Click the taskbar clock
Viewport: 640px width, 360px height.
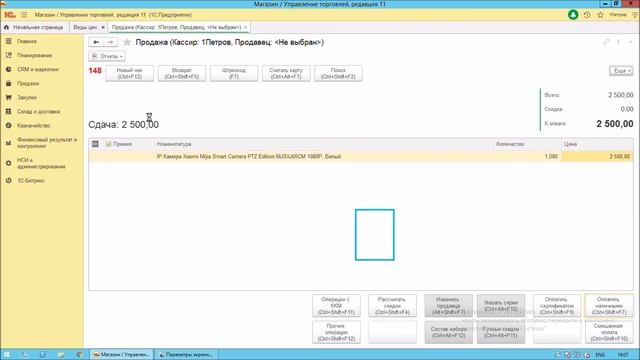coord(623,355)
